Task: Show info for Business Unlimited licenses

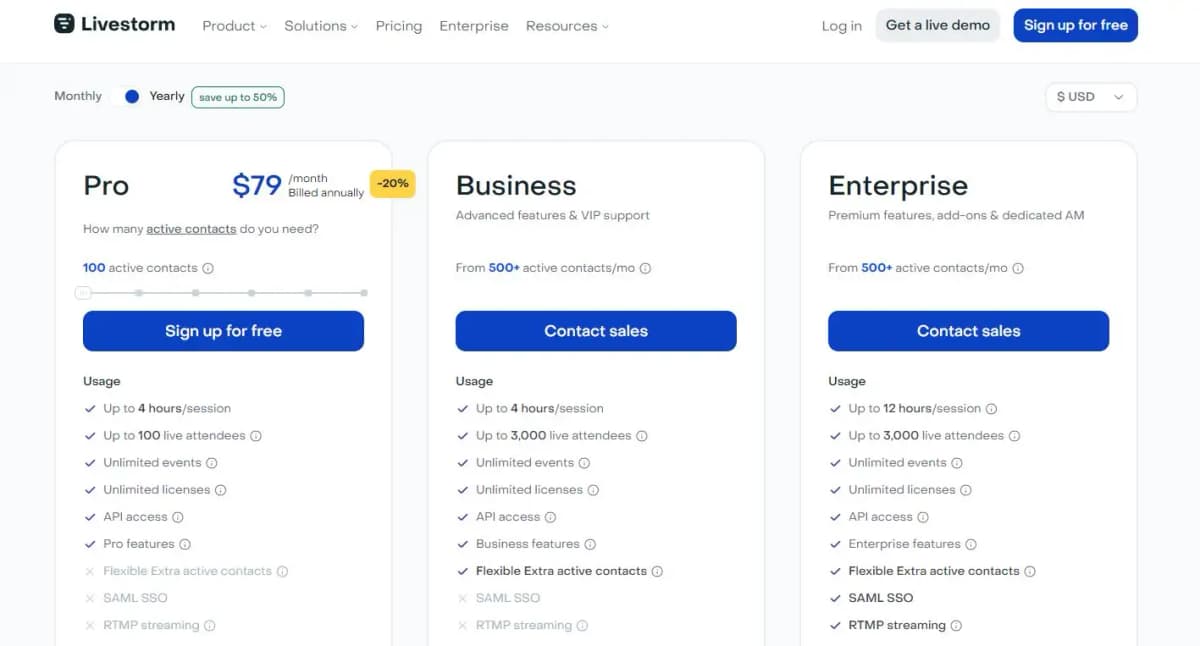Action: [593, 490]
